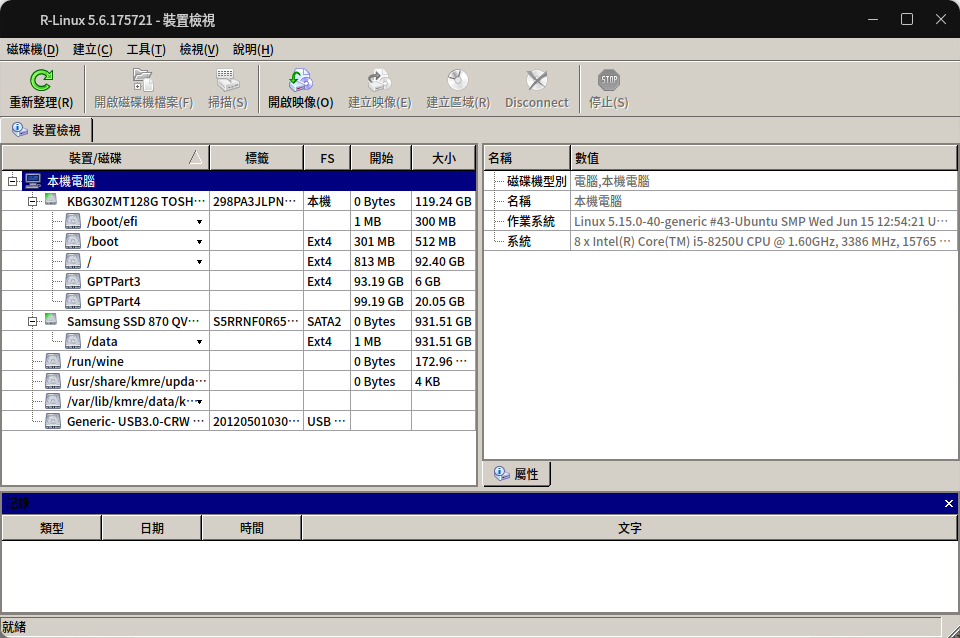Open the /boot/efi partition dropdown arrow
This screenshot has height=638, width=960.
(x=199, y=222)
